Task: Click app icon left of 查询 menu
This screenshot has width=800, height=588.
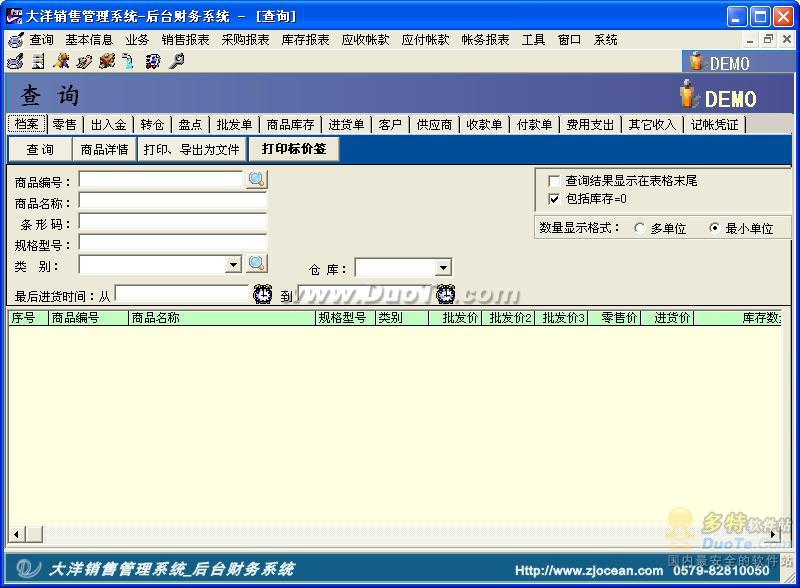Action: tap(16, 40)
